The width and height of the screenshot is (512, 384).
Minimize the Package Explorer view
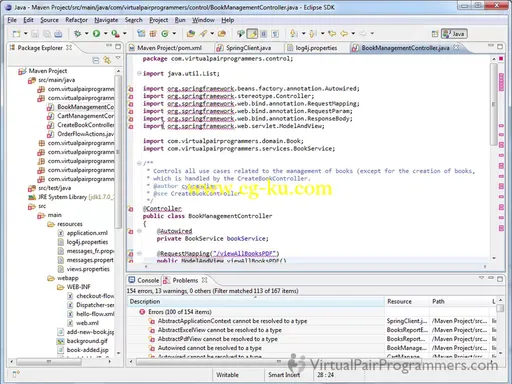[109, 46]
